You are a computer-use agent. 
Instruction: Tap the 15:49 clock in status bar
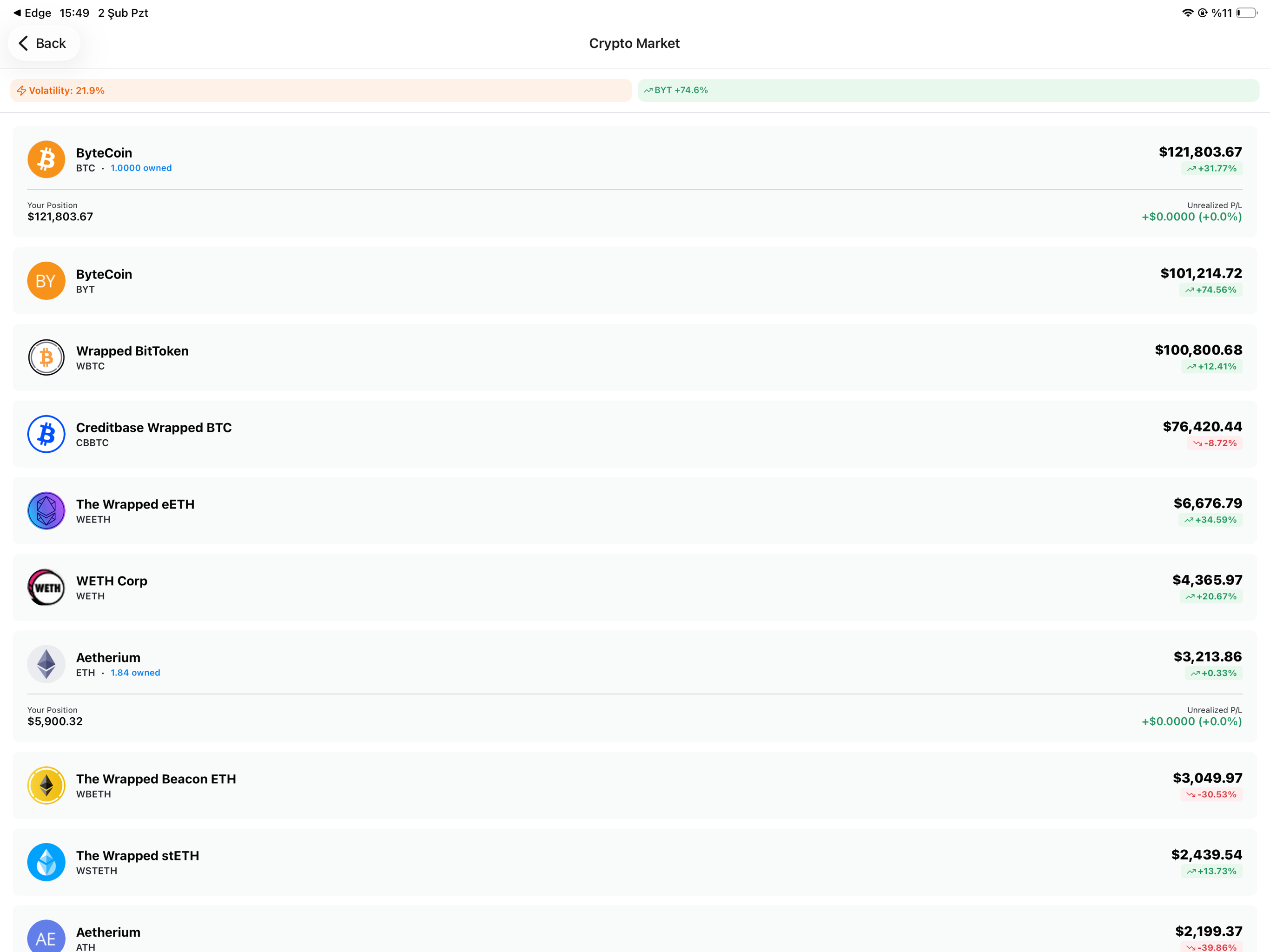(x=75, y=13)
